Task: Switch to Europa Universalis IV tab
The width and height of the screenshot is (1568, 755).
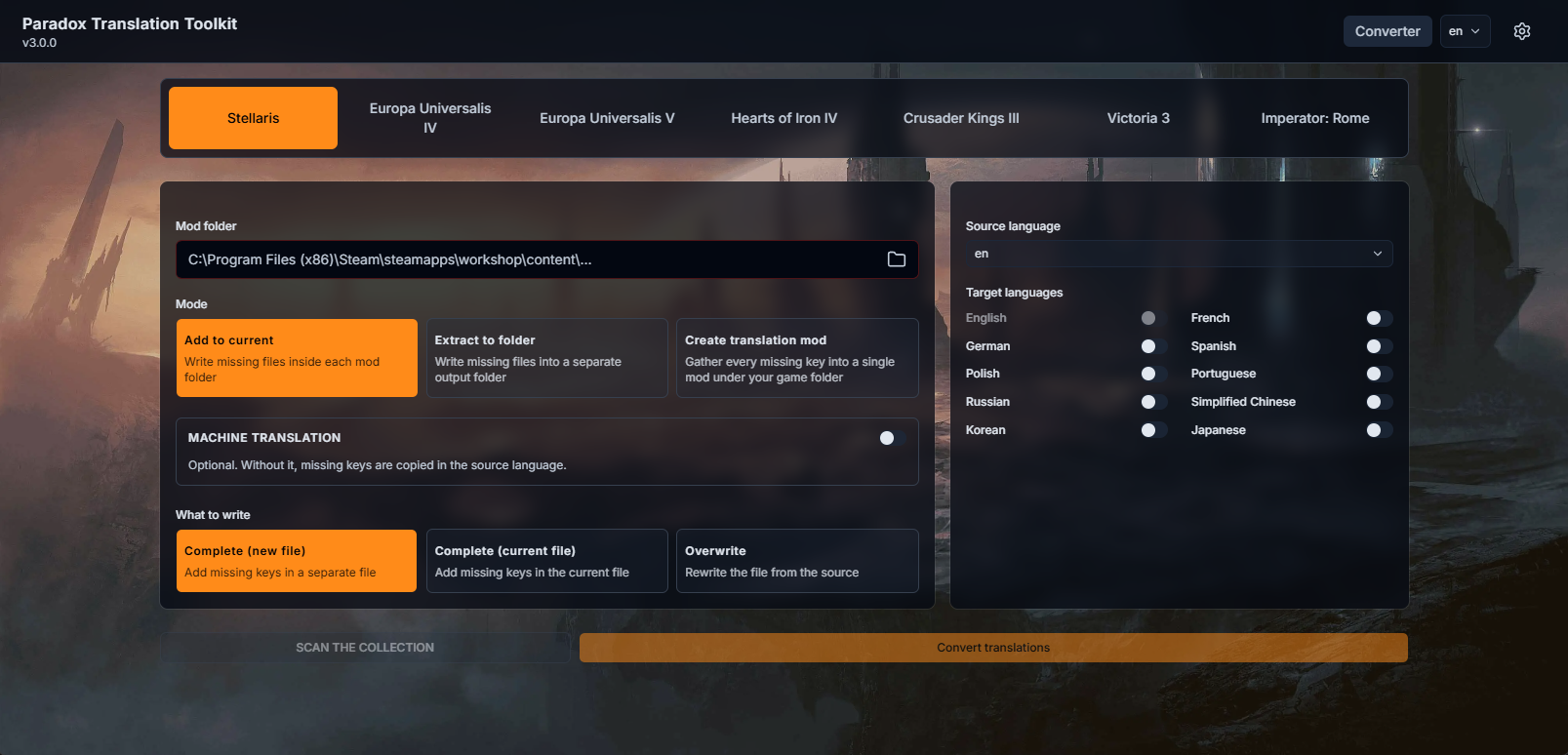Action: [x=430, y=118]
